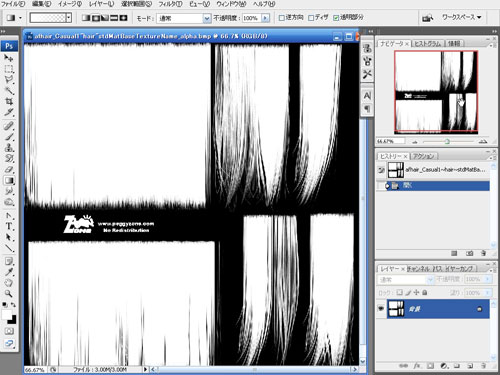500x375 pixels.
Task: Hide the 背景 layer via eye icon
Action: (381, 309)
